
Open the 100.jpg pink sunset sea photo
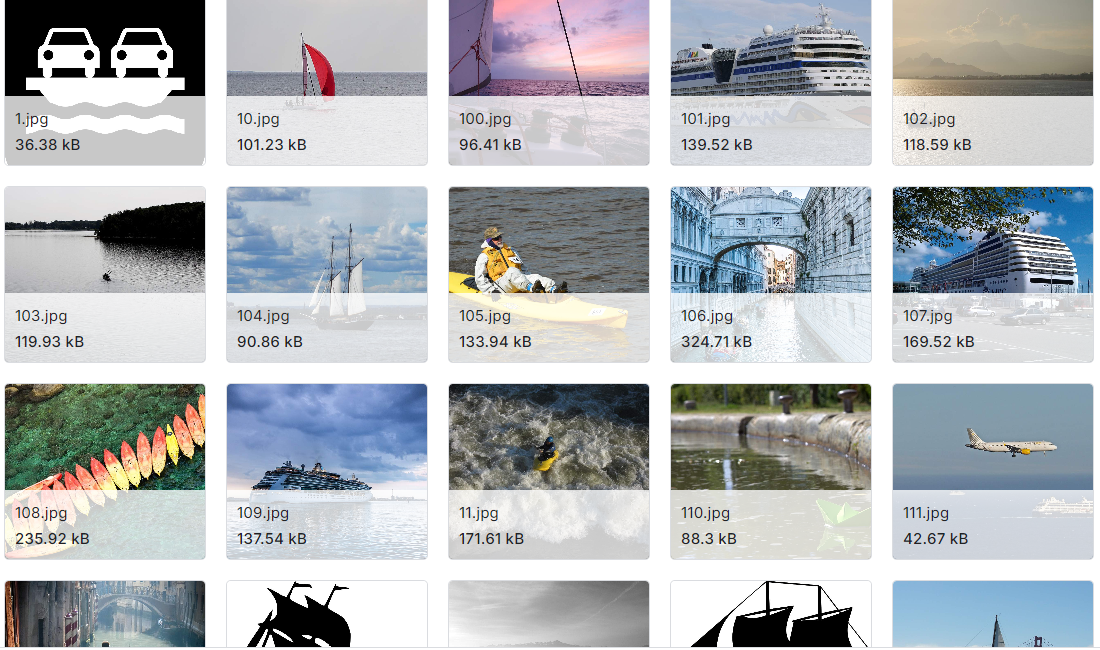549,82
